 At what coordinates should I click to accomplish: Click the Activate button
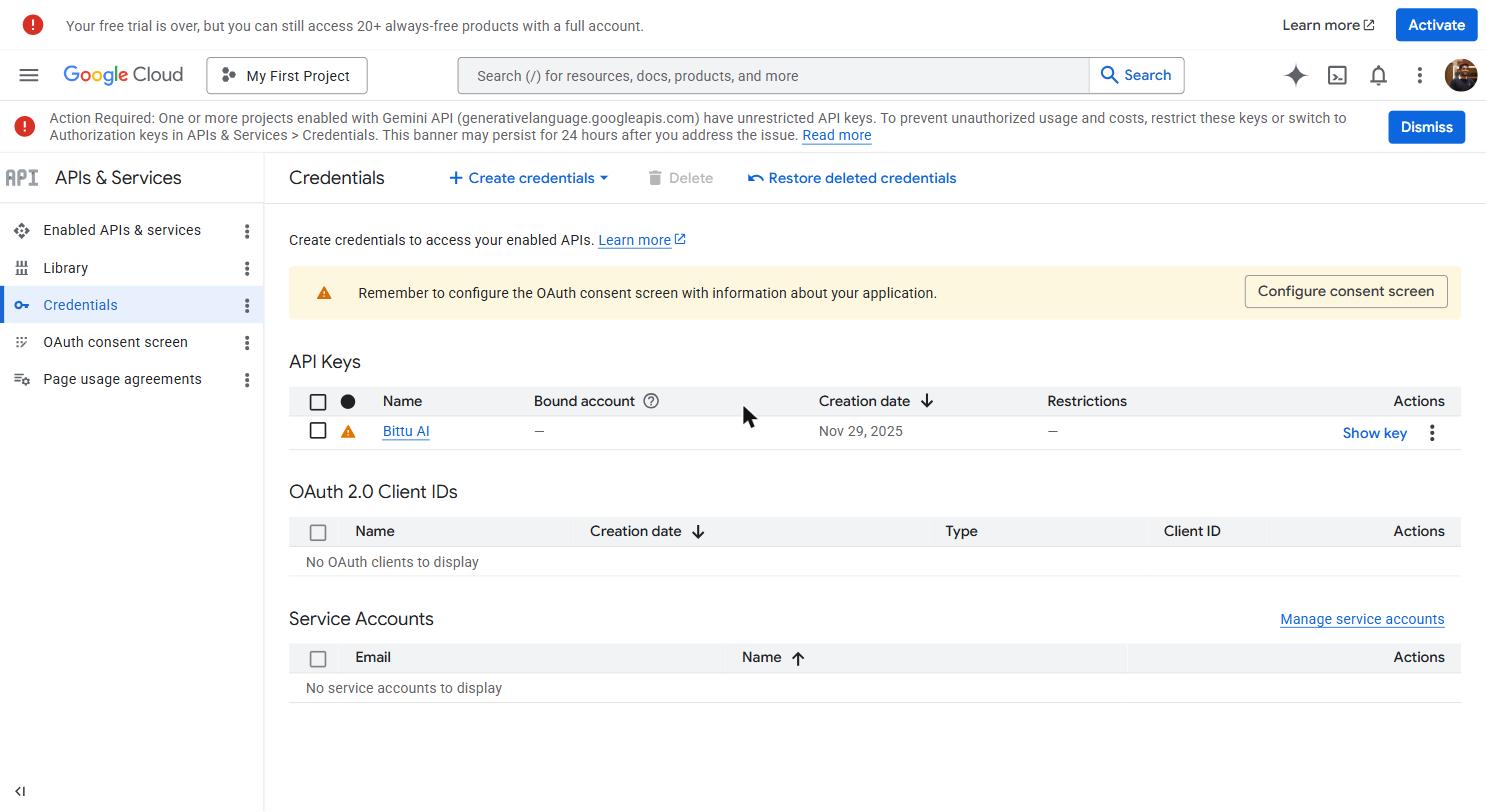tap(1436, 25)
